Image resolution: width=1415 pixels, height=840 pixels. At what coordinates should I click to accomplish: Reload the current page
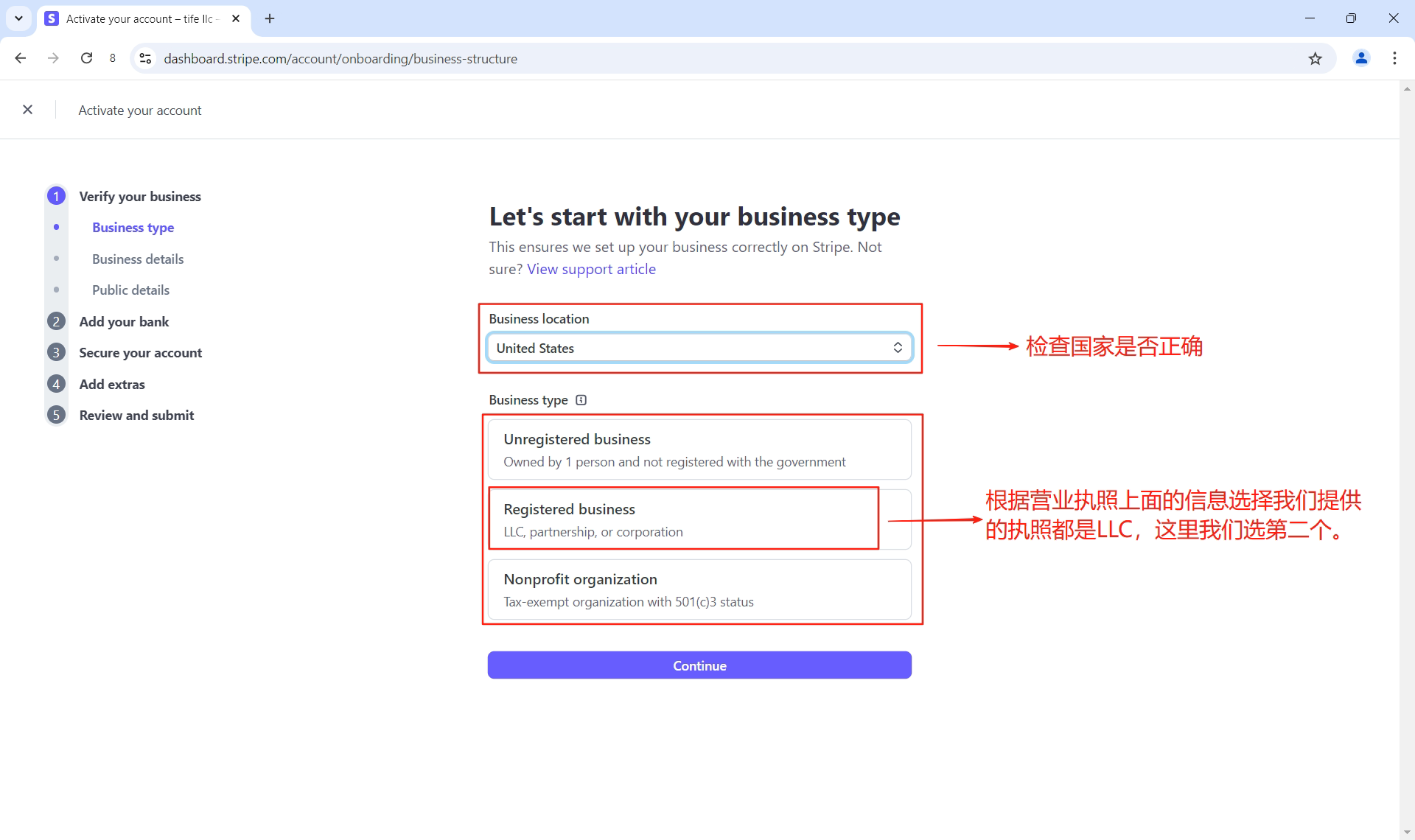[x=86, y=58]
